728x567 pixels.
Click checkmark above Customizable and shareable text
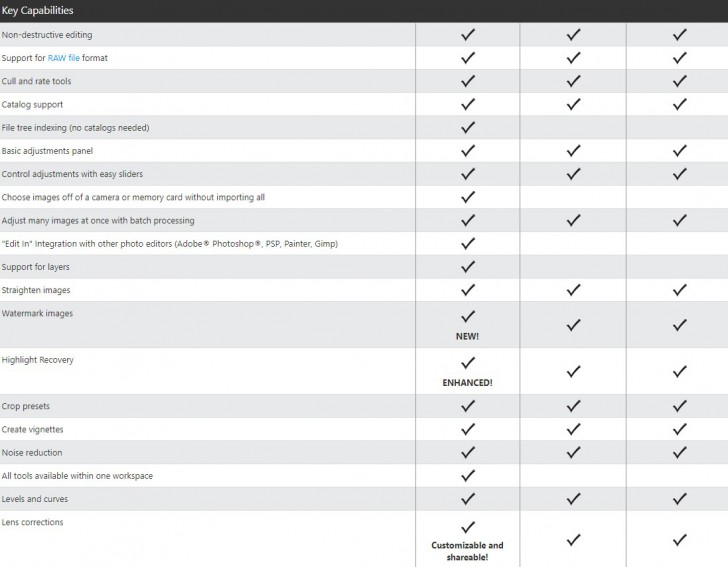(x=468, y=526)
